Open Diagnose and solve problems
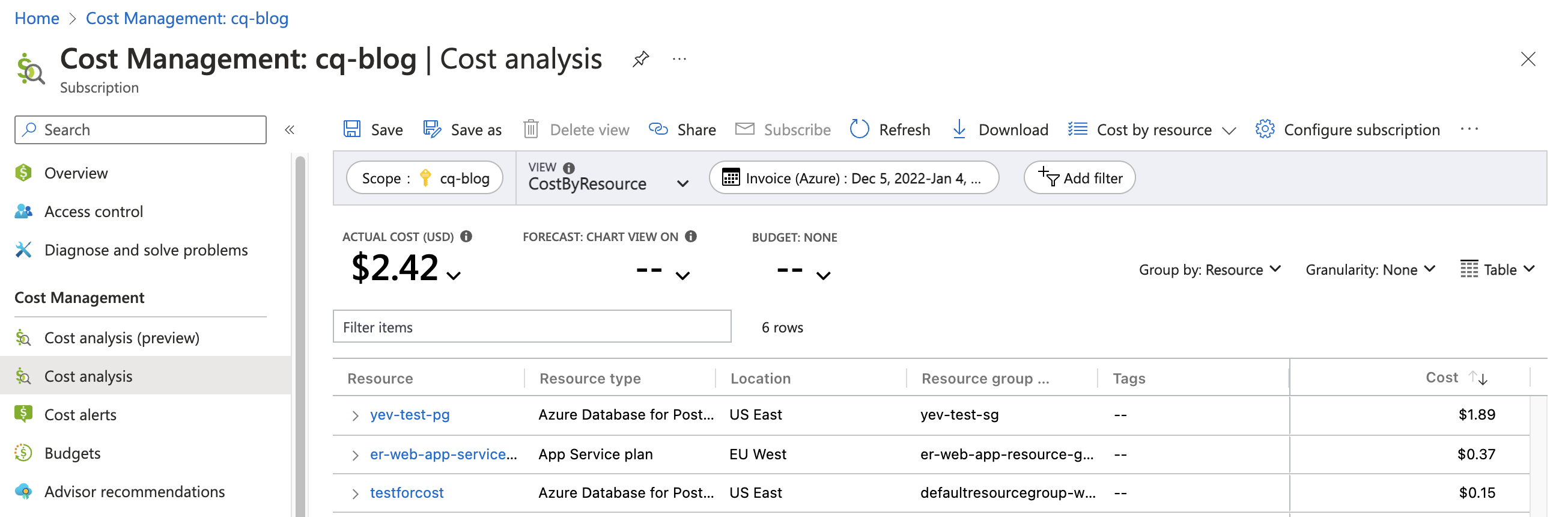Screen dimensions: 1568x517 146,249
